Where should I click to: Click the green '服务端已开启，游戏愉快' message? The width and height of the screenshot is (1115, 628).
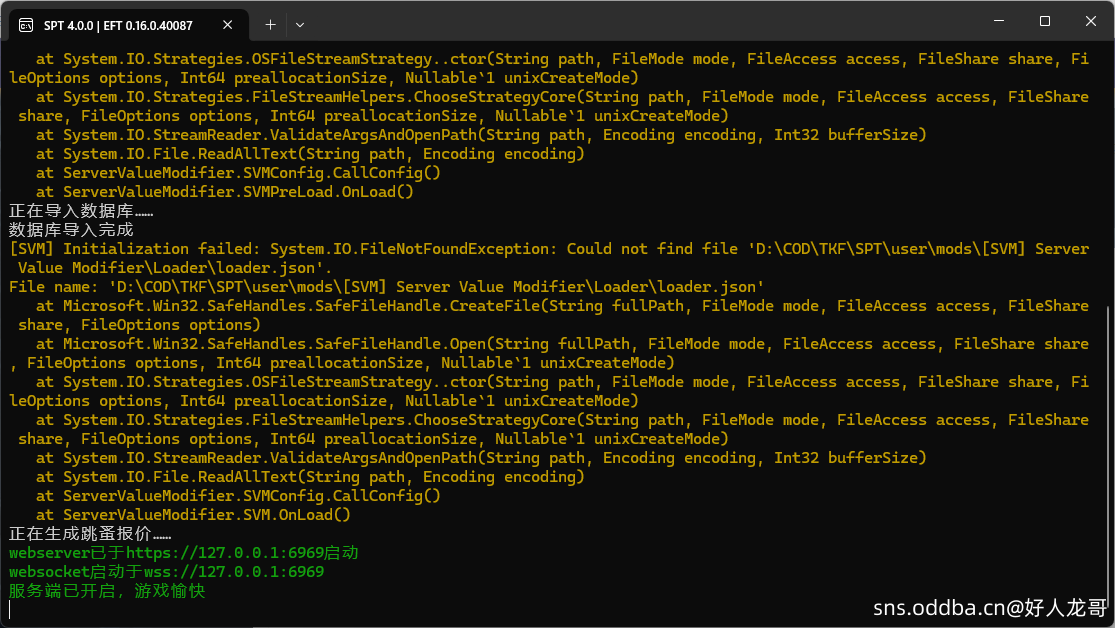click(x=107, y=591)
